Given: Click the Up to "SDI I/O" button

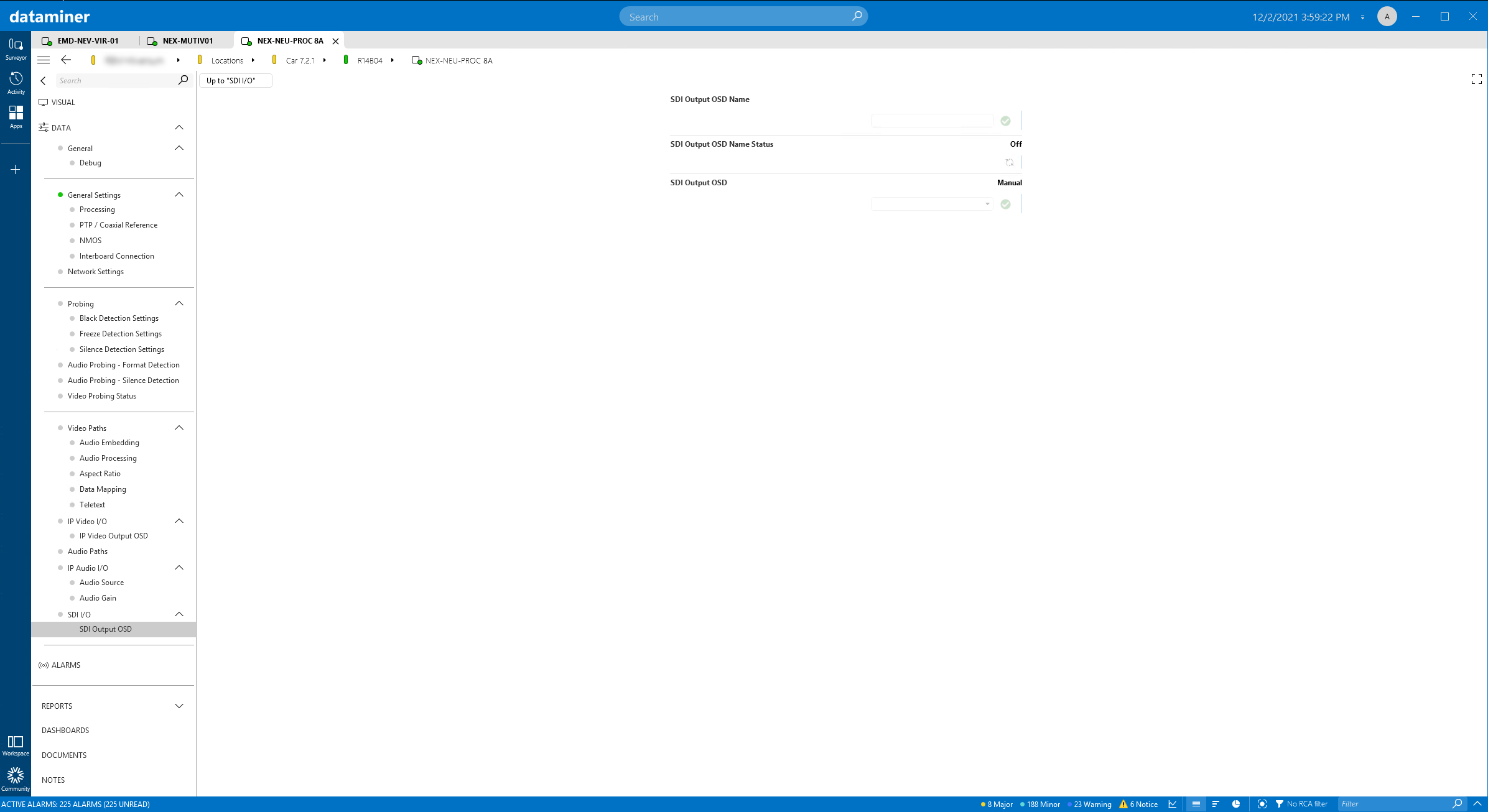Looking at the screenshot, I should tap(235, 81).
